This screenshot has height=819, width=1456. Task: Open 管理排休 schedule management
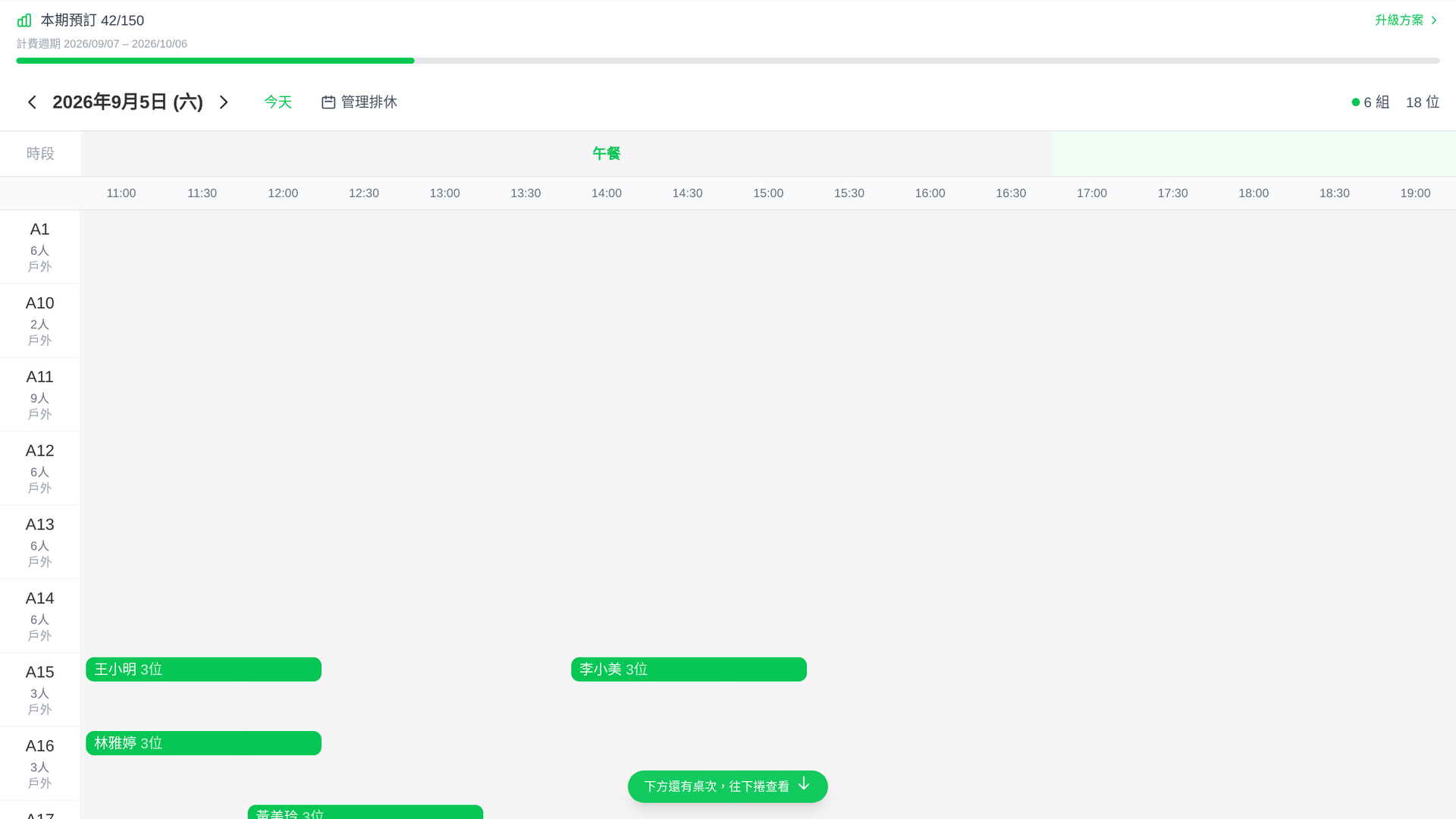click(x=359, y=102)
